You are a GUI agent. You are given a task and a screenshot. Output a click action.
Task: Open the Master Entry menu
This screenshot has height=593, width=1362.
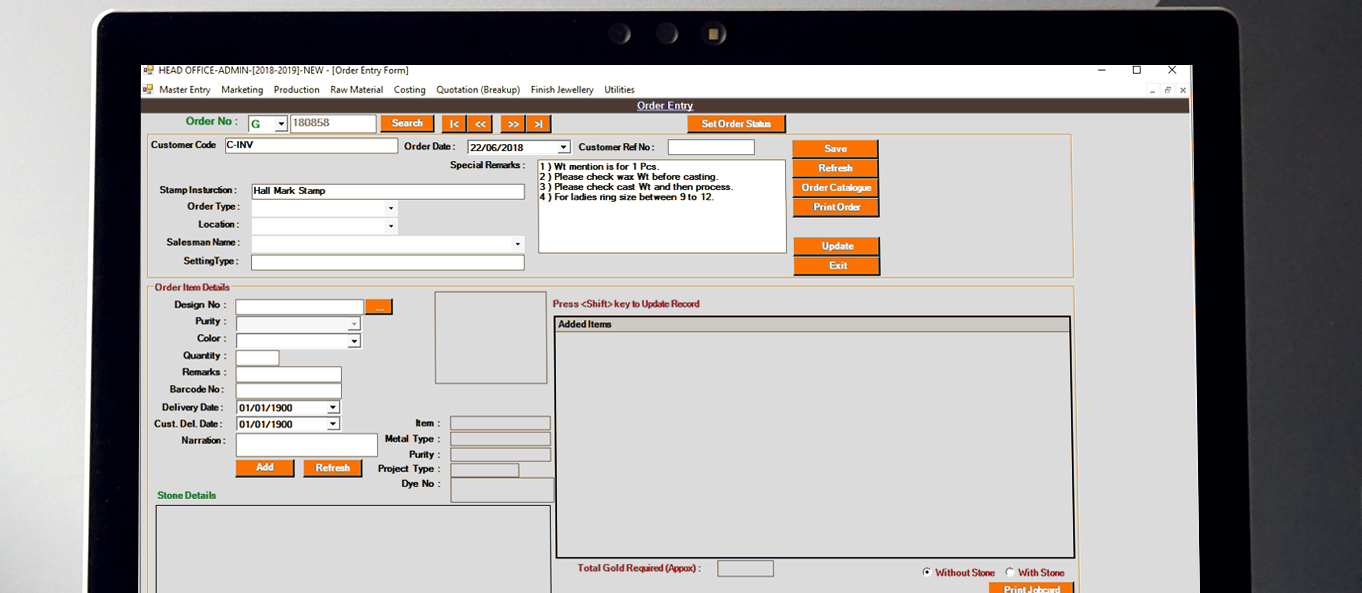coord(184,90)
